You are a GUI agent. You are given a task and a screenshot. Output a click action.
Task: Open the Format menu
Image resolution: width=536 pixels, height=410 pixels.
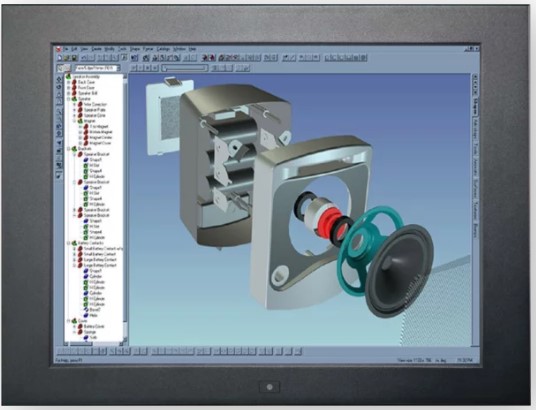tap(148, 49)
